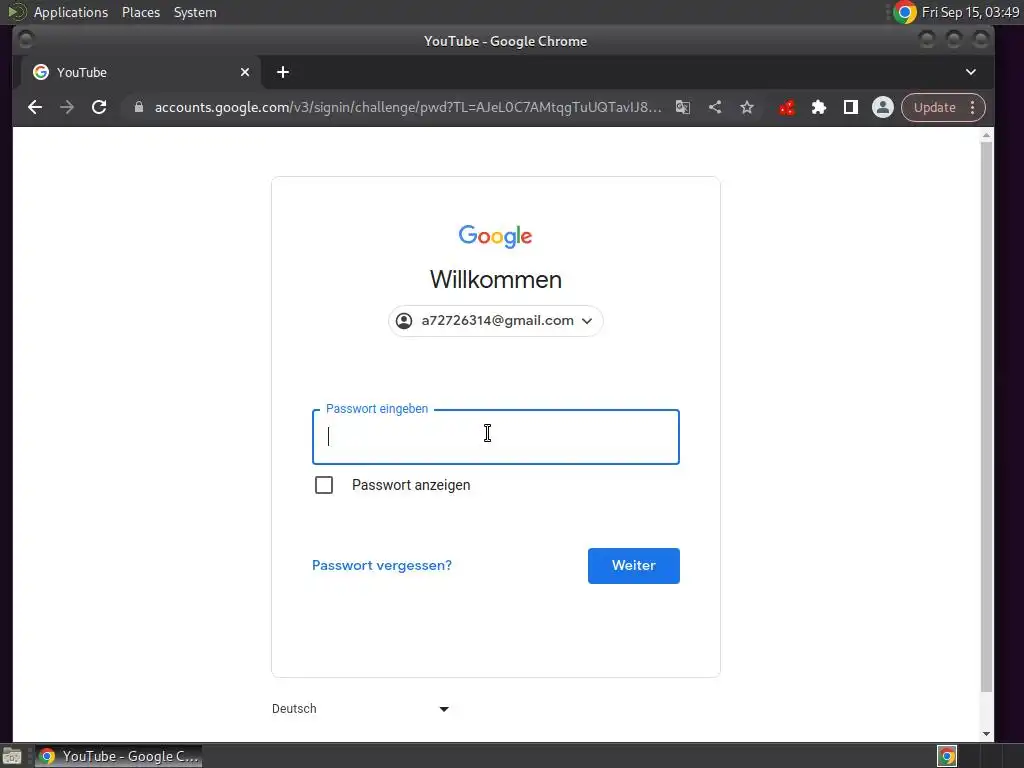
Task: Open the red extension icon in toolbar
Action: (x=787, y=108)
